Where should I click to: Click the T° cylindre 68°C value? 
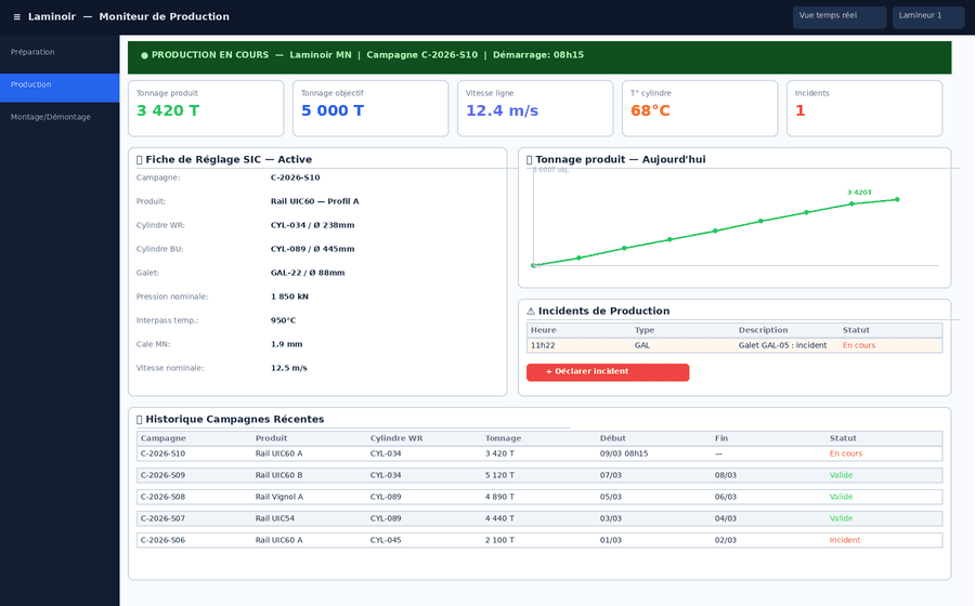(x=650, y=111)
